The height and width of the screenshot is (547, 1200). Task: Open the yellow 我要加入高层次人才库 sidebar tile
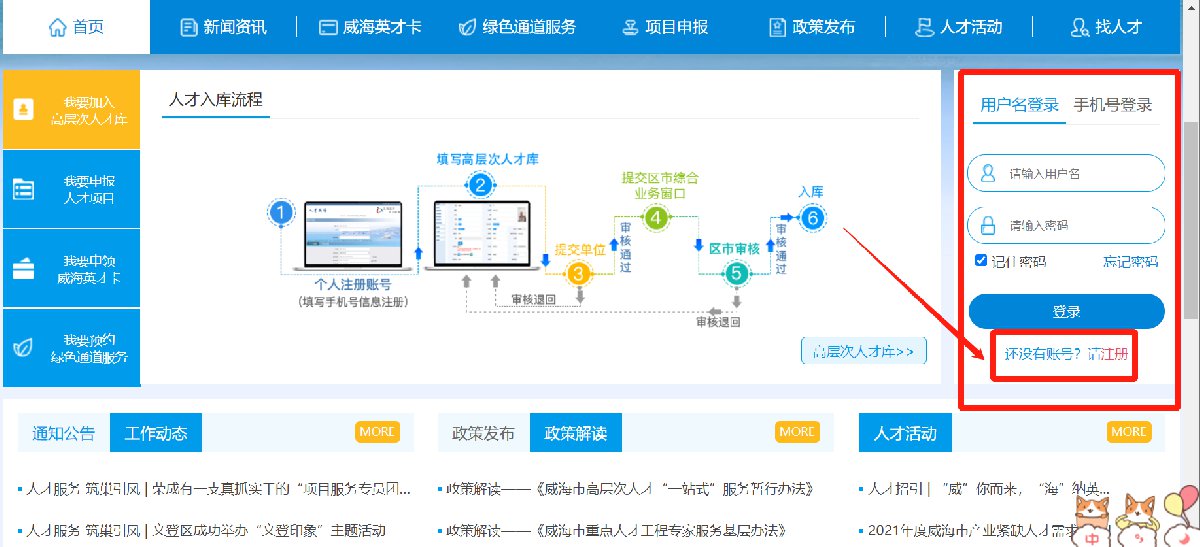click(x=71, y=110)
